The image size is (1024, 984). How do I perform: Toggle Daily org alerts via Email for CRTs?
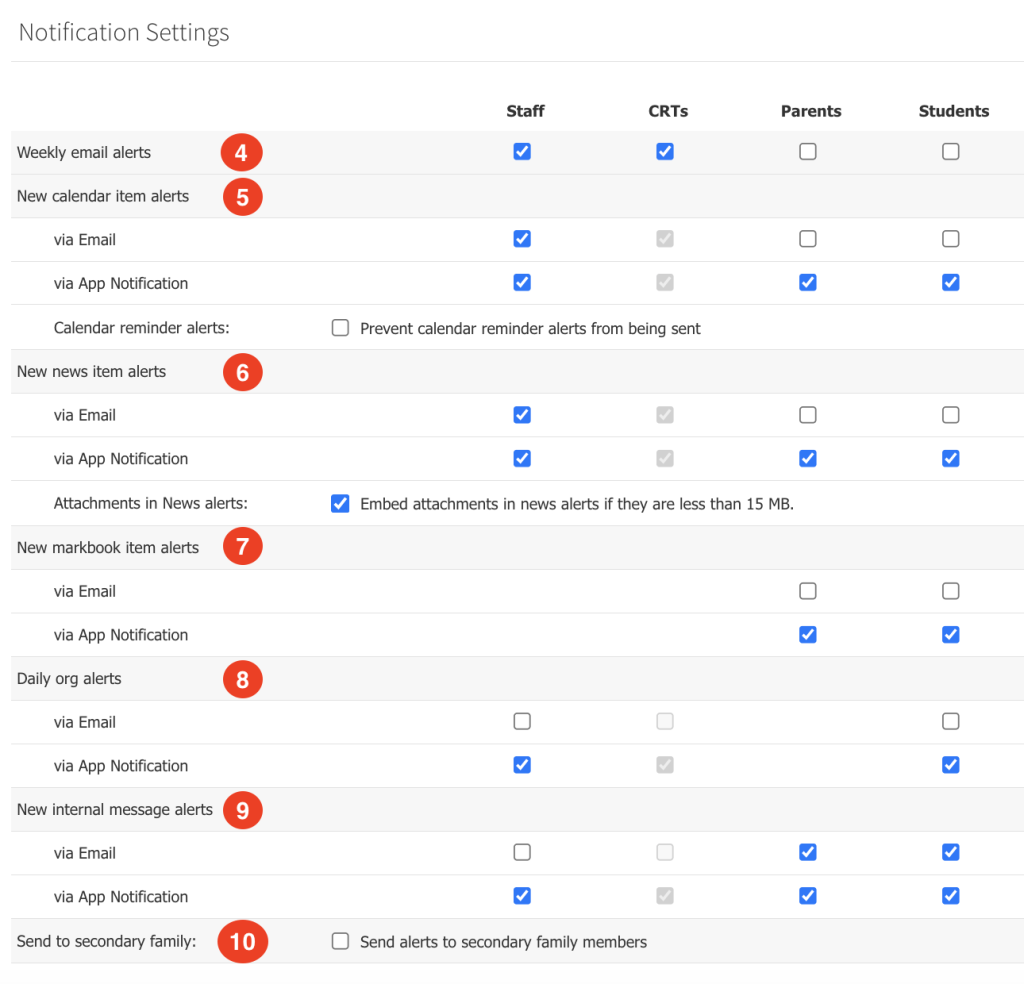coord(665,722)
